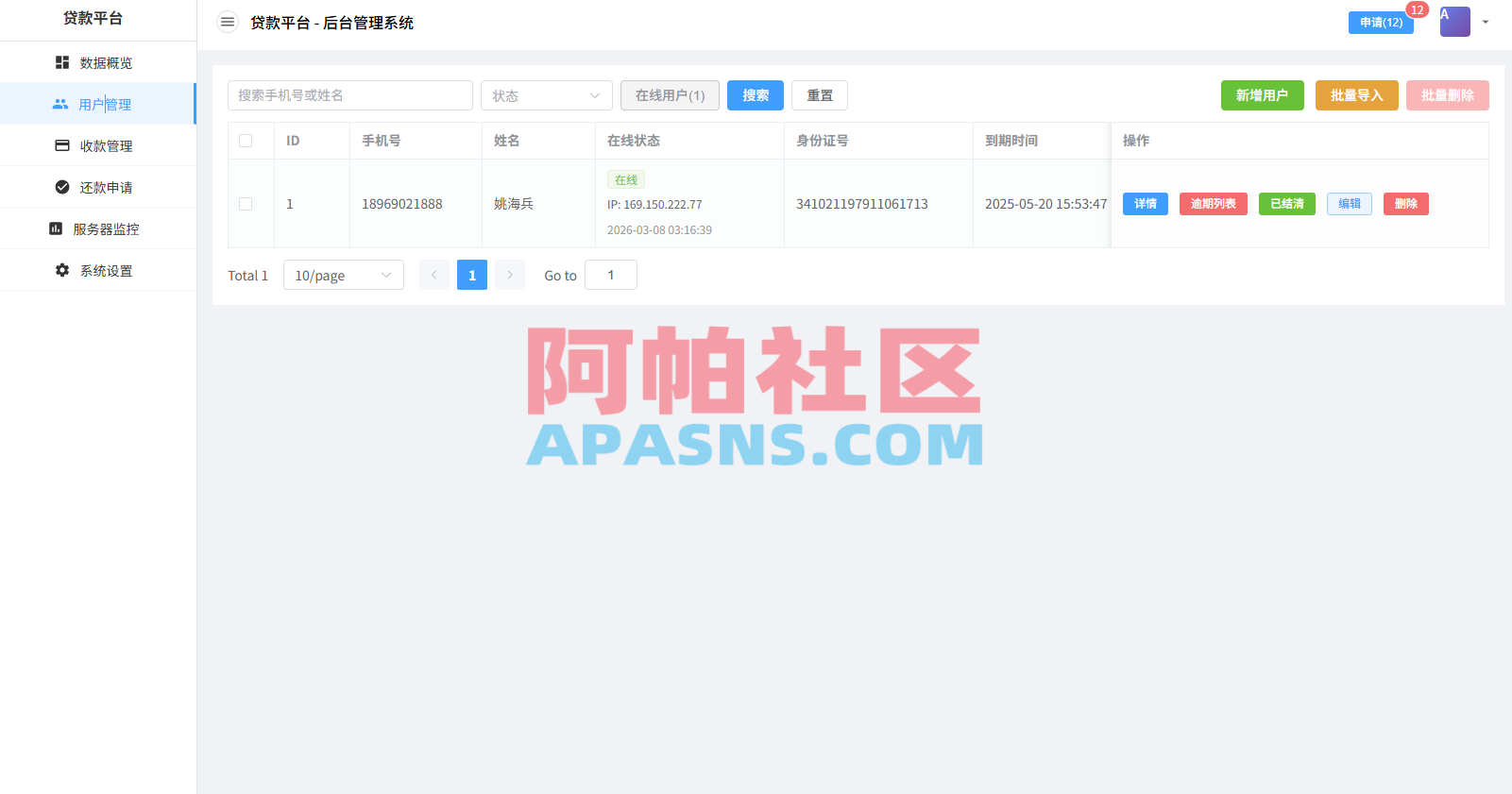Click the 在线用户(1) button
The width and height of the screenshot is (1512, 794).
coord(670,95)
